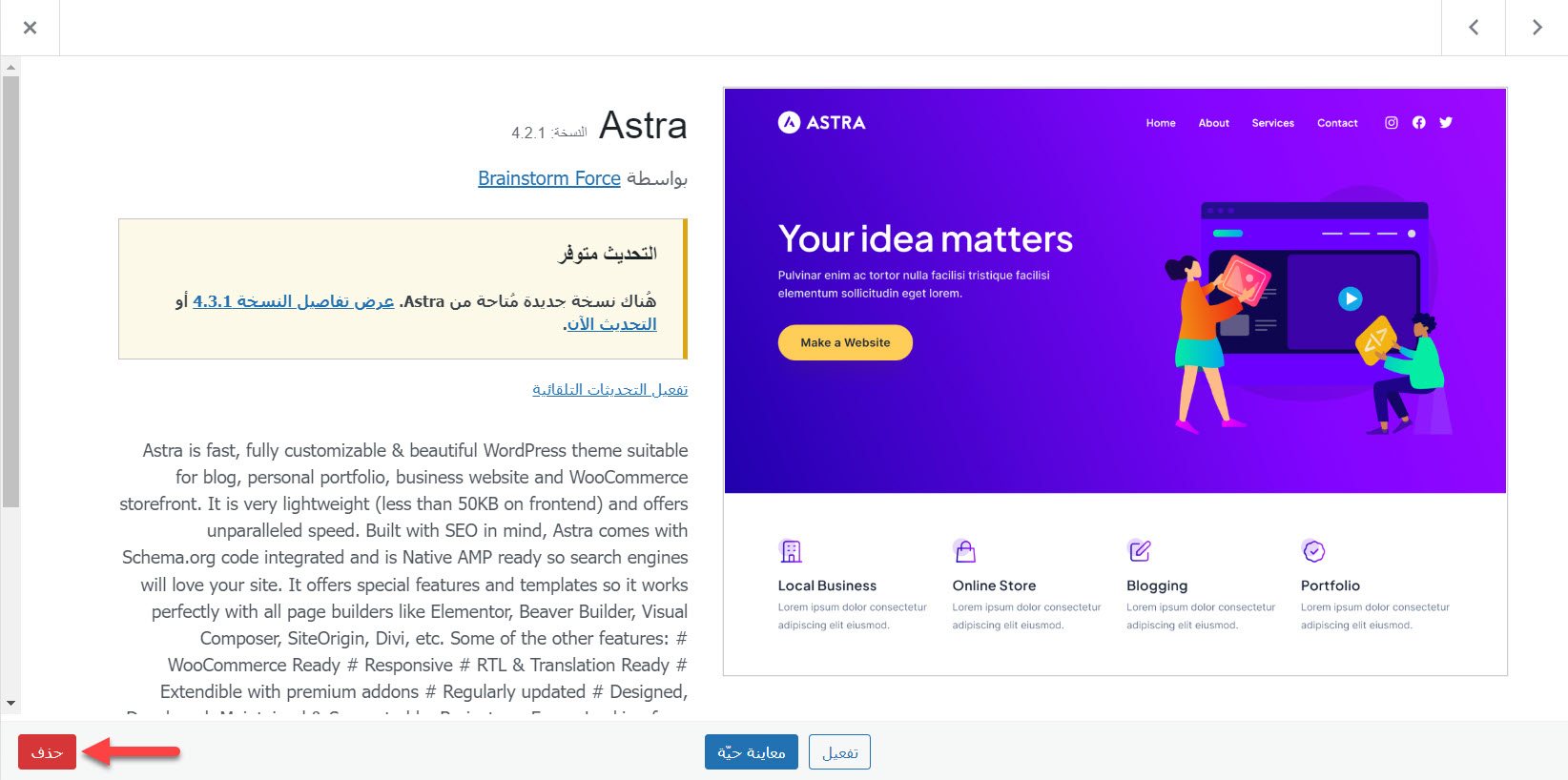Screen dimensions: 1568x780
Task: Click the Twitter icon in Astra preview
Action: [1446, 123]
